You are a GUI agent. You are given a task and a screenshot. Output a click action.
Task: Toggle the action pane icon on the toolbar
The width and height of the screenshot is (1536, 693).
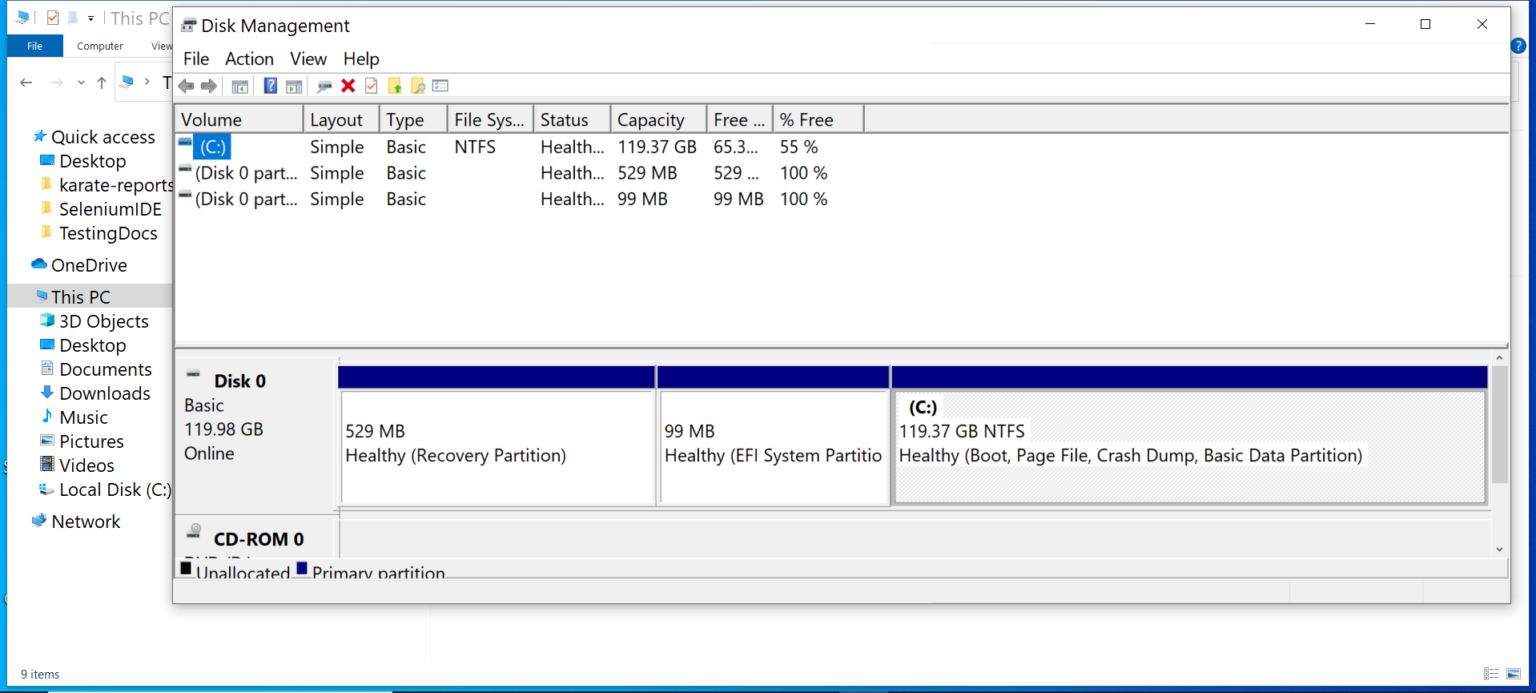coord(293,85)
